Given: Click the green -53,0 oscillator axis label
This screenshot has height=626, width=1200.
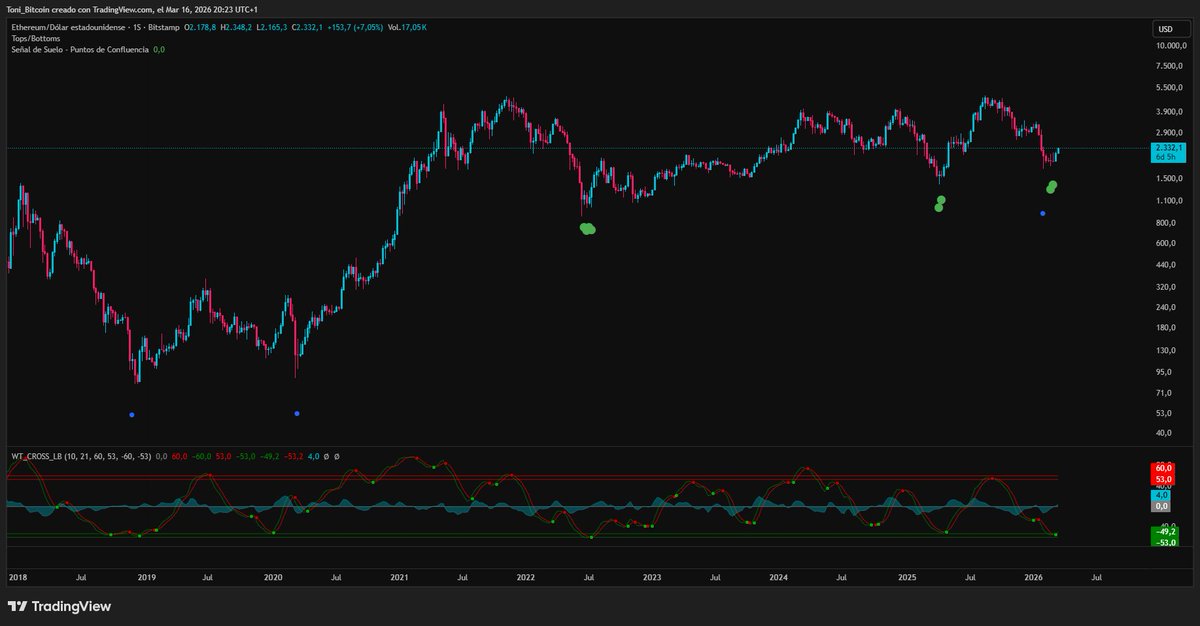Looking at the screenshot, I should (1165, 542).
